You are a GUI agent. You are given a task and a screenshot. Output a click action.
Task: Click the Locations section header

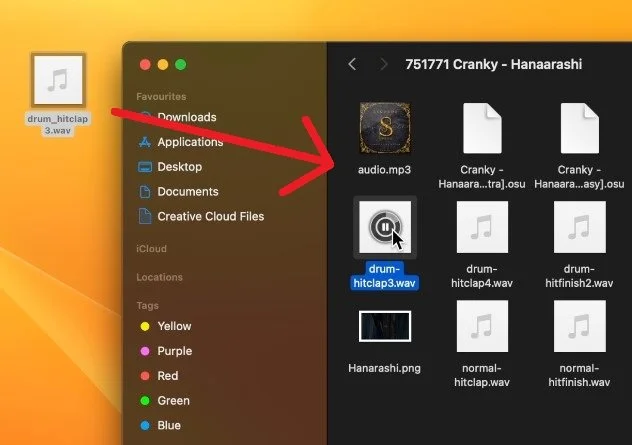click(x=159, y=277)
